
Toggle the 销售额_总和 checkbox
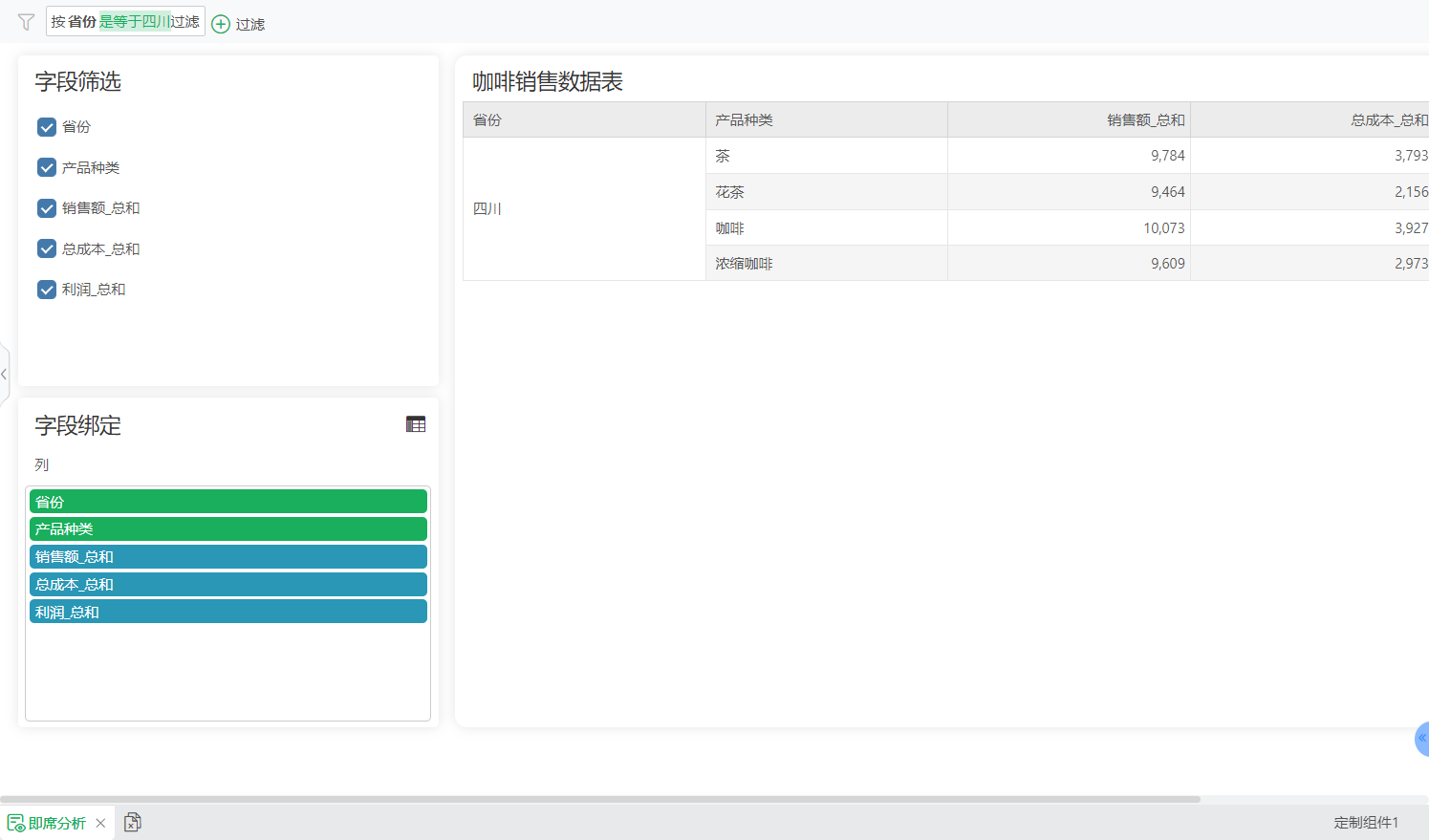point(47,208)
